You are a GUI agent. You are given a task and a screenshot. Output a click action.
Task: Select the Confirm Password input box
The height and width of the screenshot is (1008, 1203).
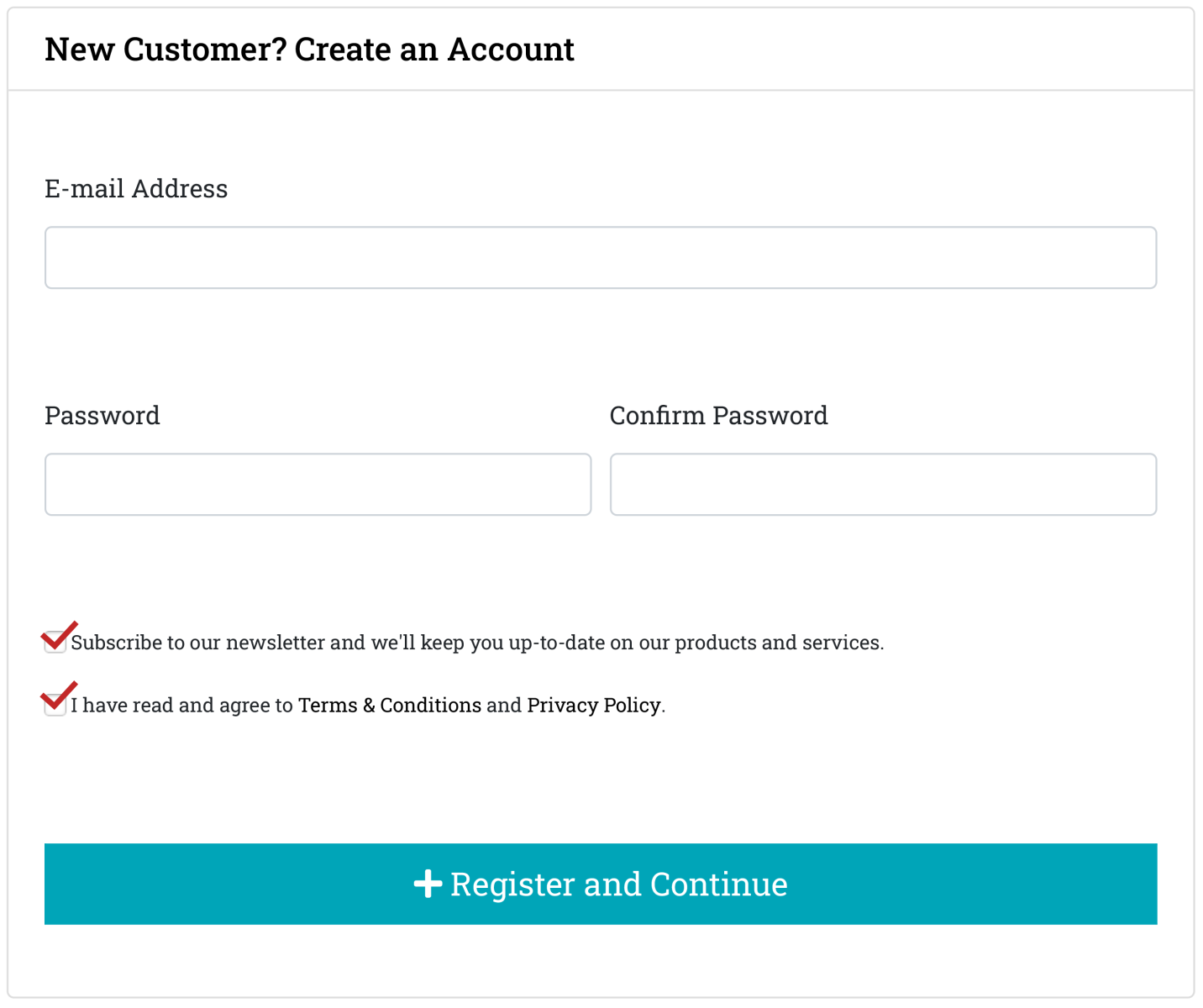pos(883,485)
